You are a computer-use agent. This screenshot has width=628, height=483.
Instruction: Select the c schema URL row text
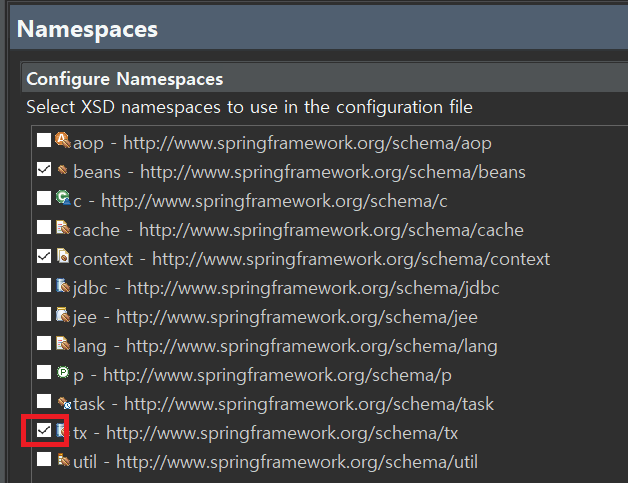pyautogui.click(x=260, y=201)
